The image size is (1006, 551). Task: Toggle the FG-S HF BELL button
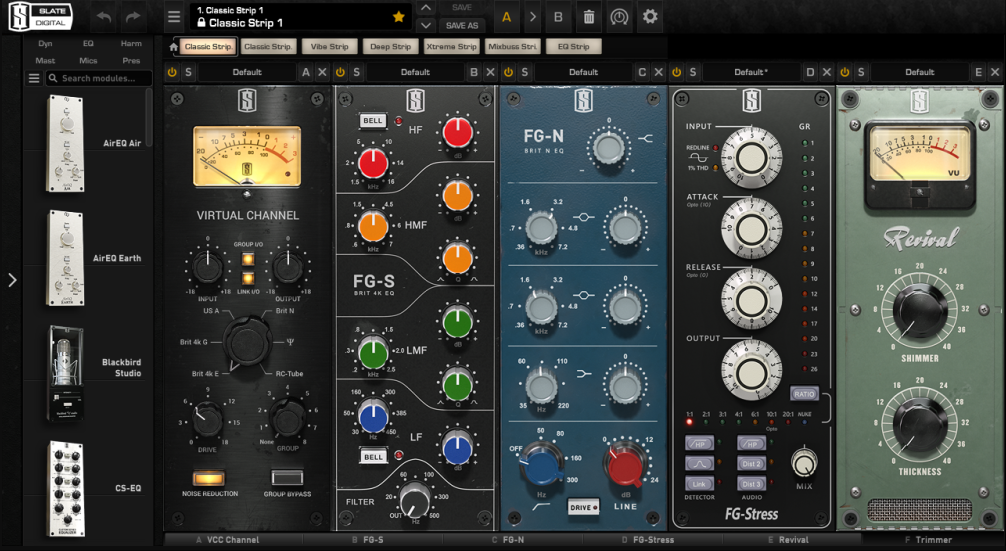pos(373,121)
